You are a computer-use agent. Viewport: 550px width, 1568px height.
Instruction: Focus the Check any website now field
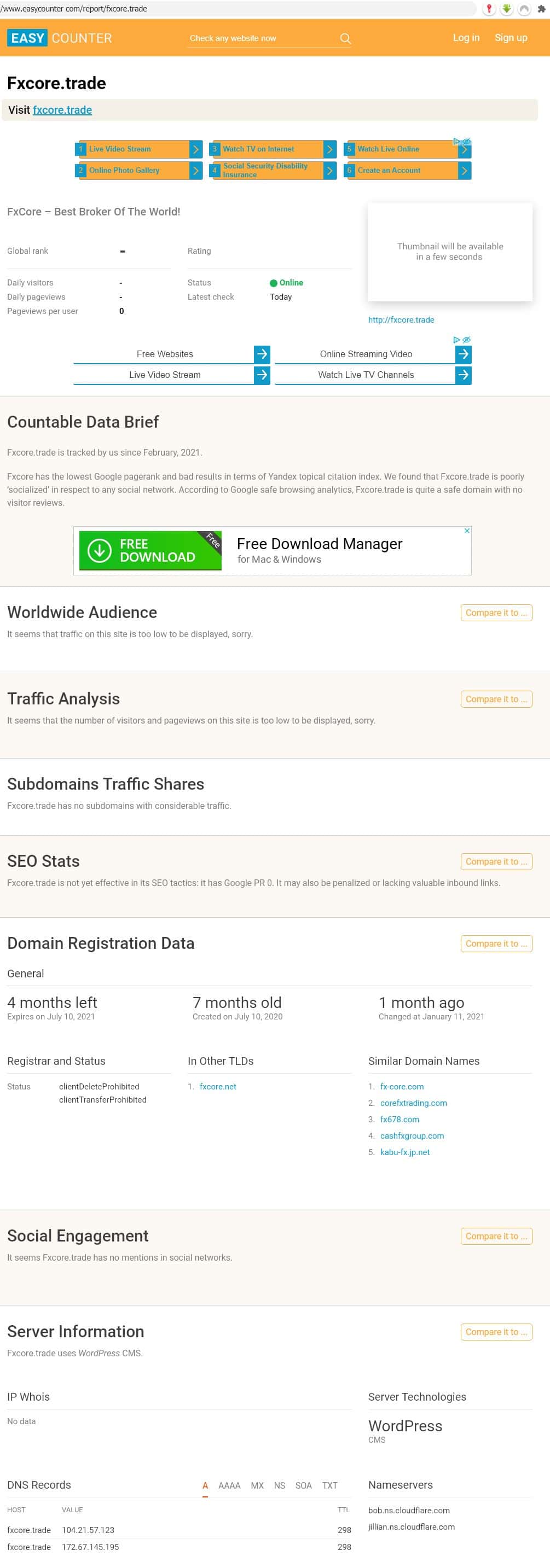click(x=262, y=38)
